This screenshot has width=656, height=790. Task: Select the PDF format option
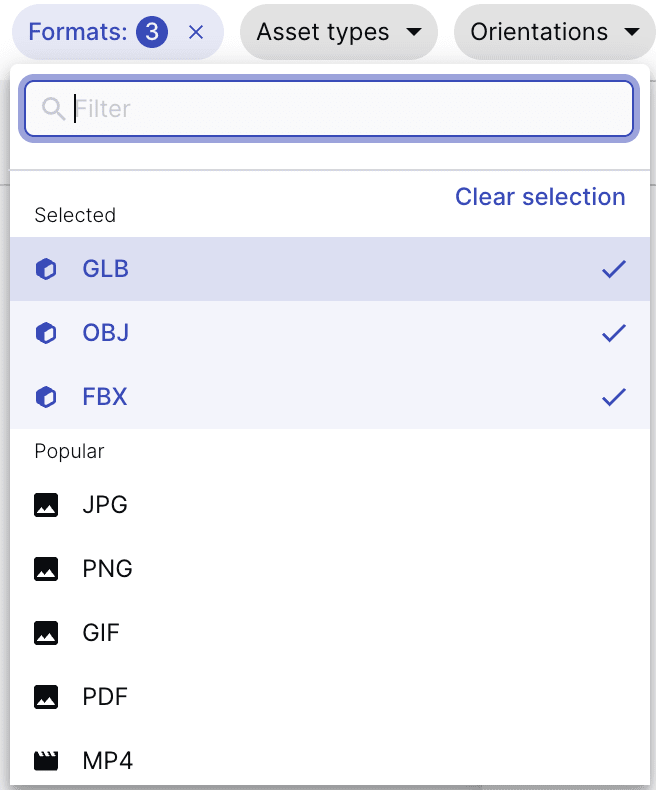(x=330, y=697)
